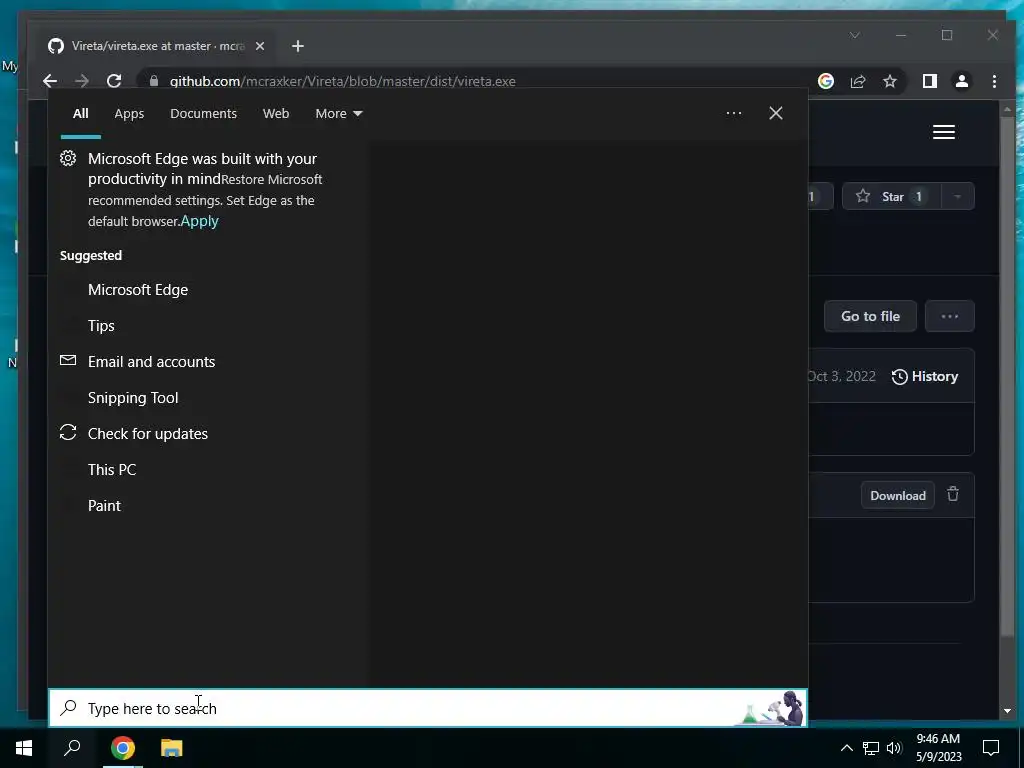Image resolution: width=1024 pixels, height=768 pixels.
Task: Click the Chrome forward arrow
Action: click(82, 81)
